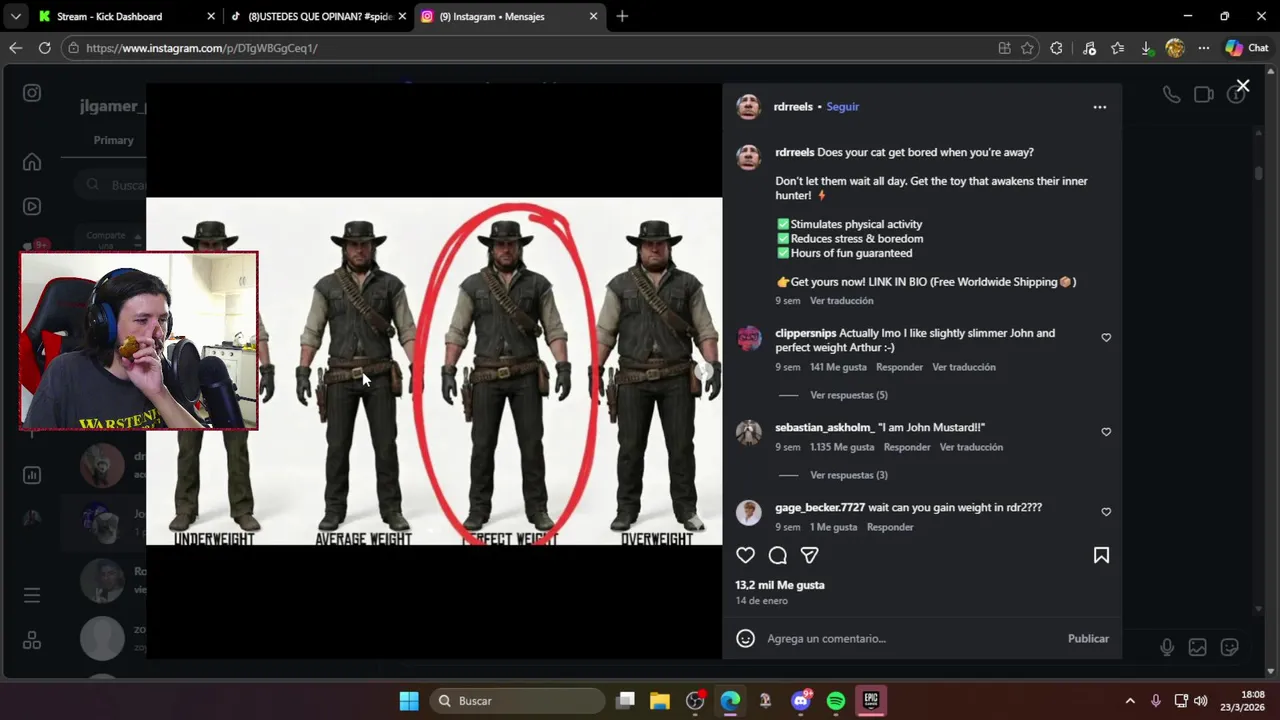Open the browser Extensions puzzle icon
The image size is (1280, 720).
1056,48
